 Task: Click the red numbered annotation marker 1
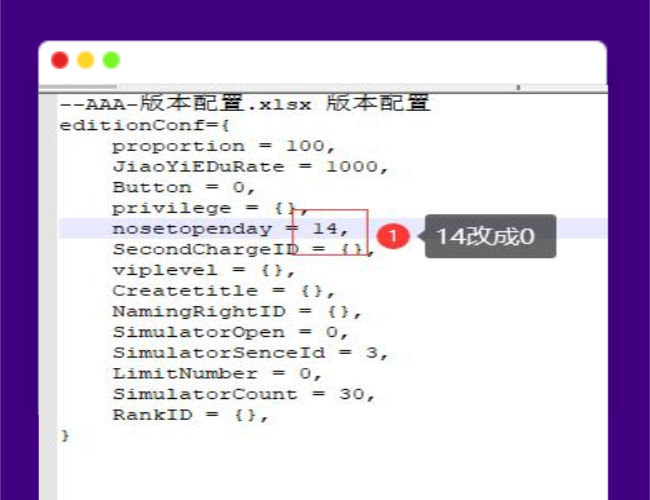coord(394,236)
